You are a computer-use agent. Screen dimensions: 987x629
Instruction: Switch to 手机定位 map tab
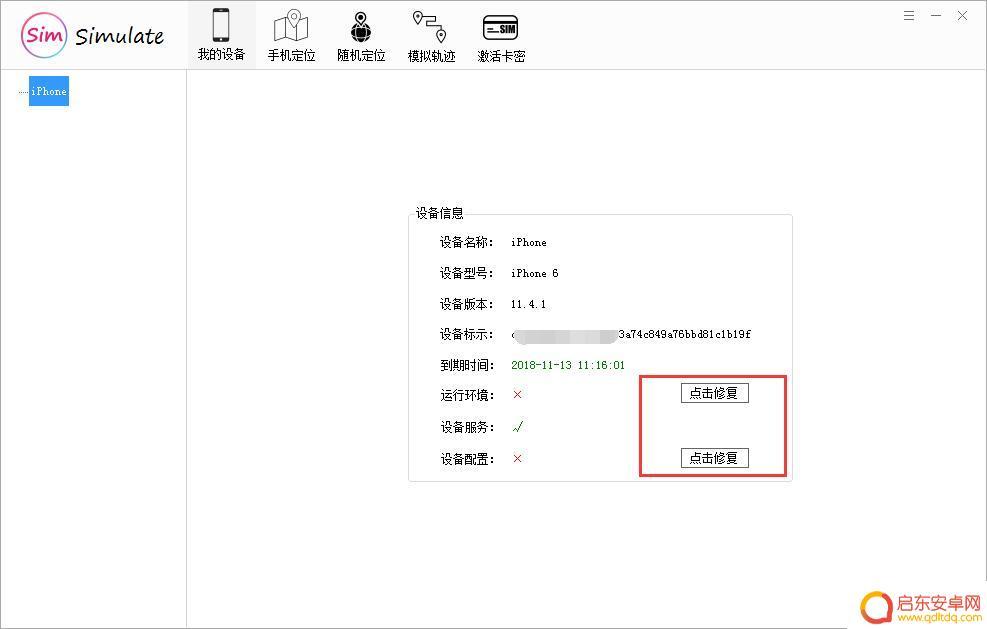pyautogui.click(x=291, y=35)
